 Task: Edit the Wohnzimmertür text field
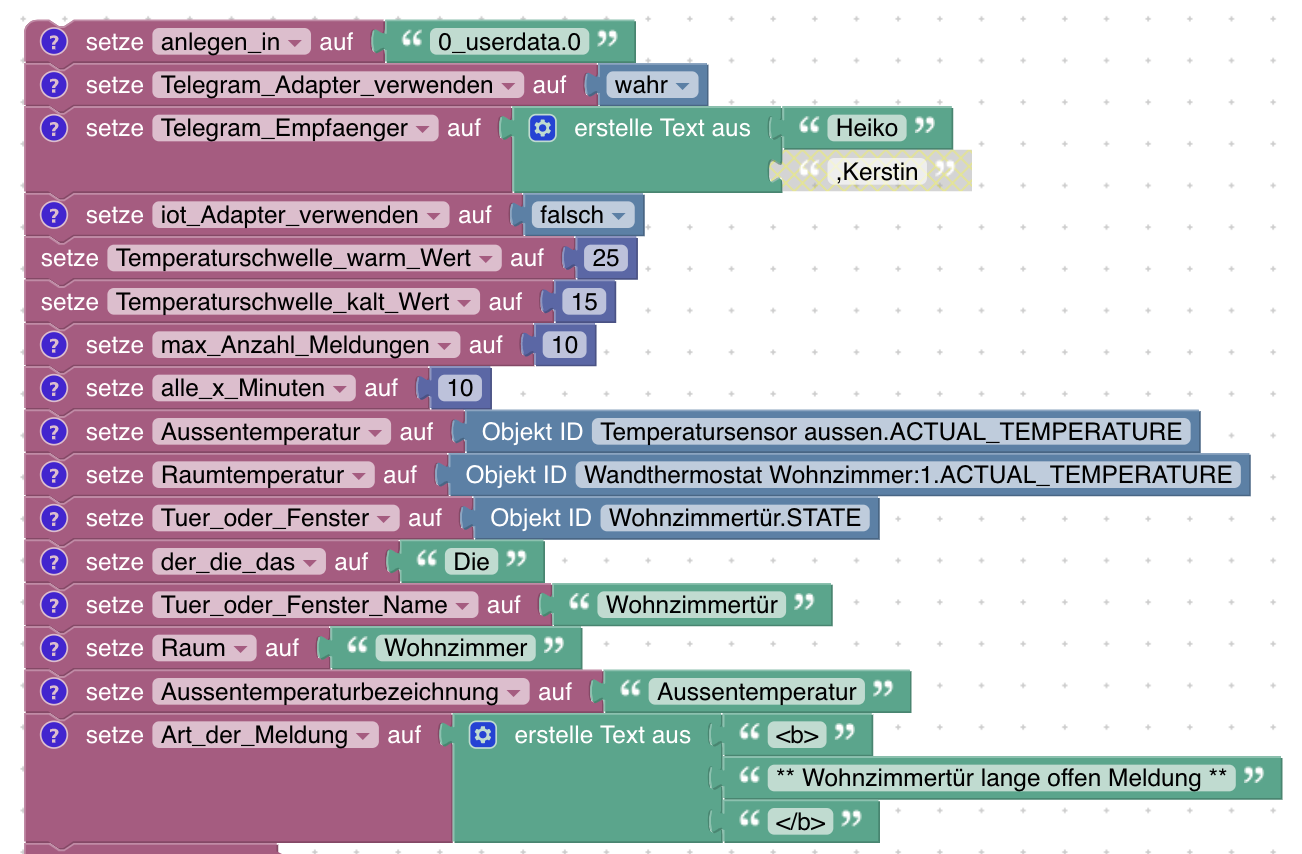[692, 605]
